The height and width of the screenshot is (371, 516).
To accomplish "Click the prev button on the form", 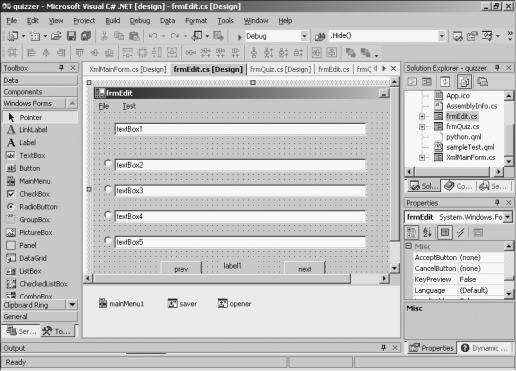I will (181, 268).
